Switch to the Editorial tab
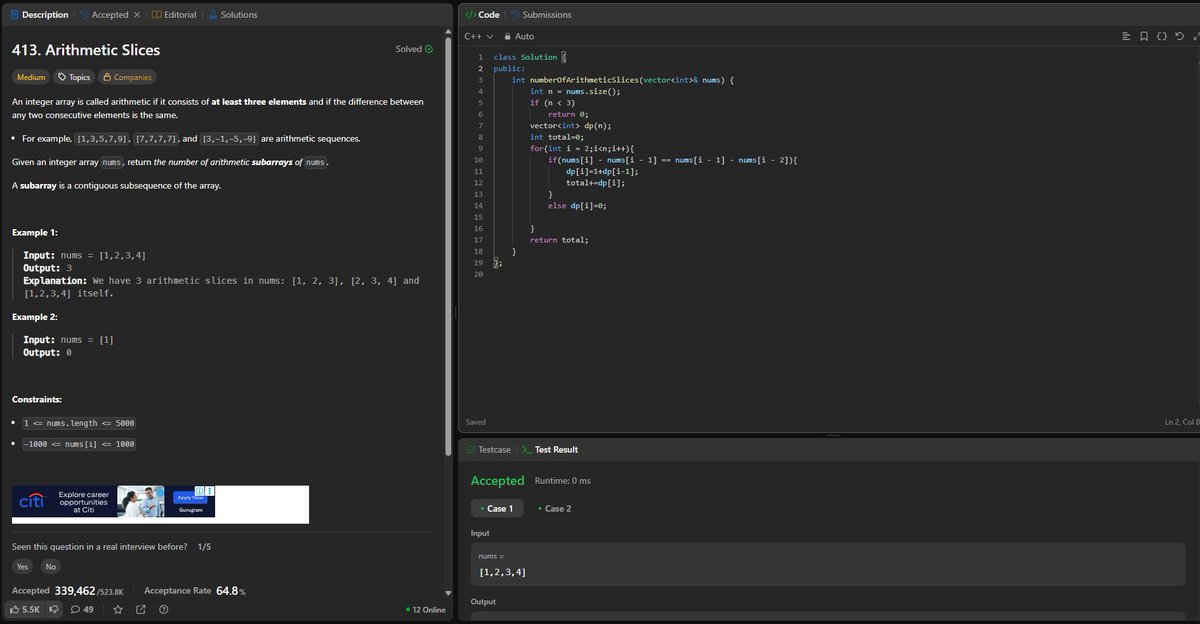 (x=172, y=14)
